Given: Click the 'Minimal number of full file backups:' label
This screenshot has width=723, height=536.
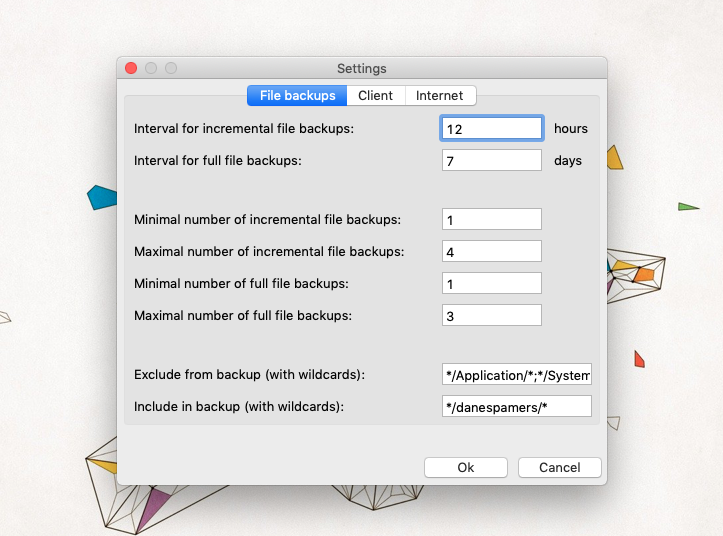Looking at the screenshot, I should click(x=241, y=284).
